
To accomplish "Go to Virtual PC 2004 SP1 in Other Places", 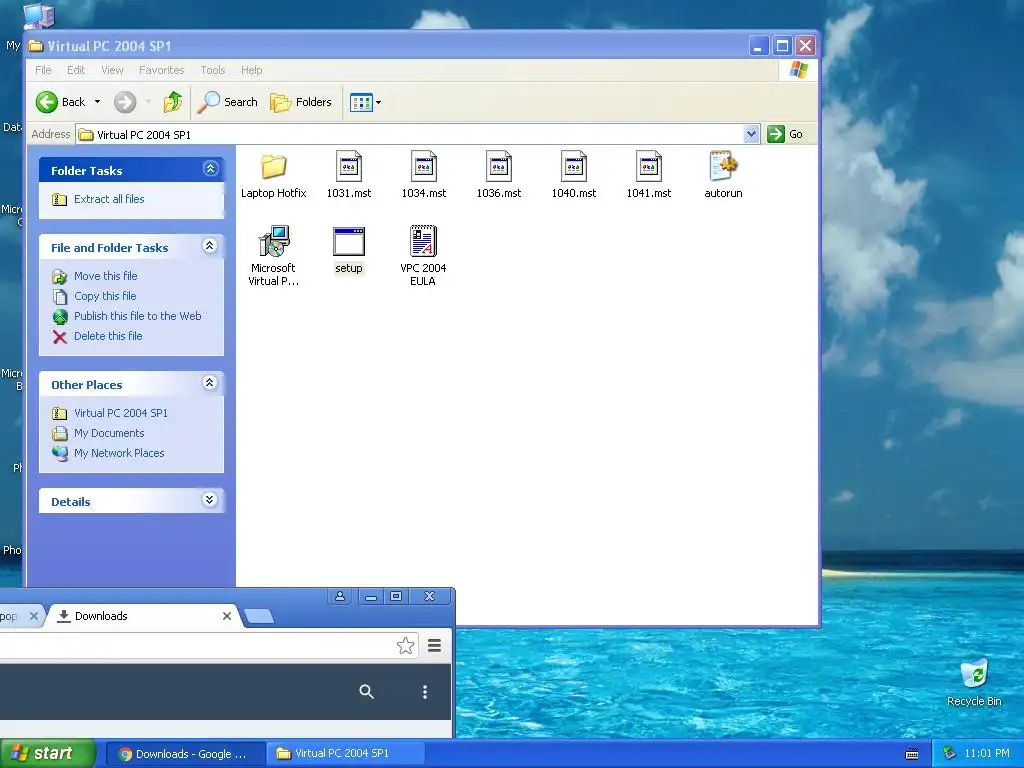I will pyautogui.click(x=121, y=413).
